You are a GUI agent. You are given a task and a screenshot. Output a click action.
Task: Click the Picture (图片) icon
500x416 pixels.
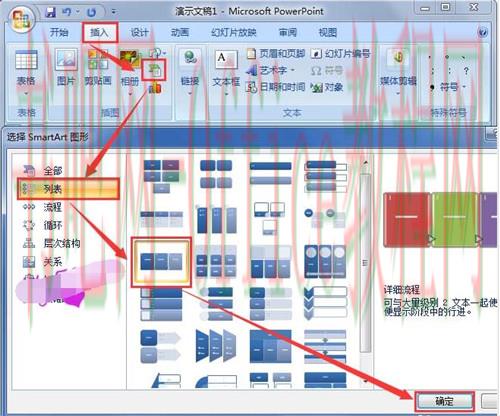(66, 59)
